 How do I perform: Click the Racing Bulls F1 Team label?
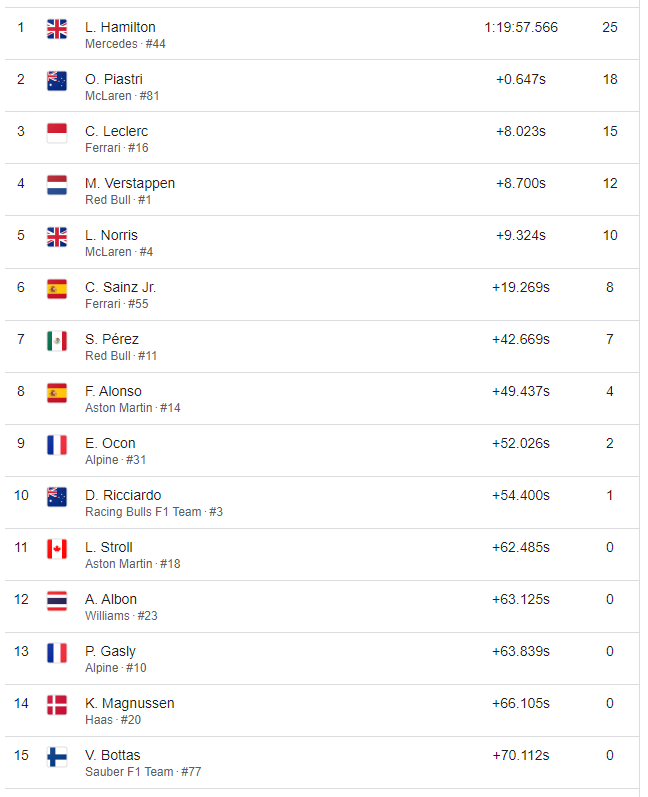click(x=143, y=512)
